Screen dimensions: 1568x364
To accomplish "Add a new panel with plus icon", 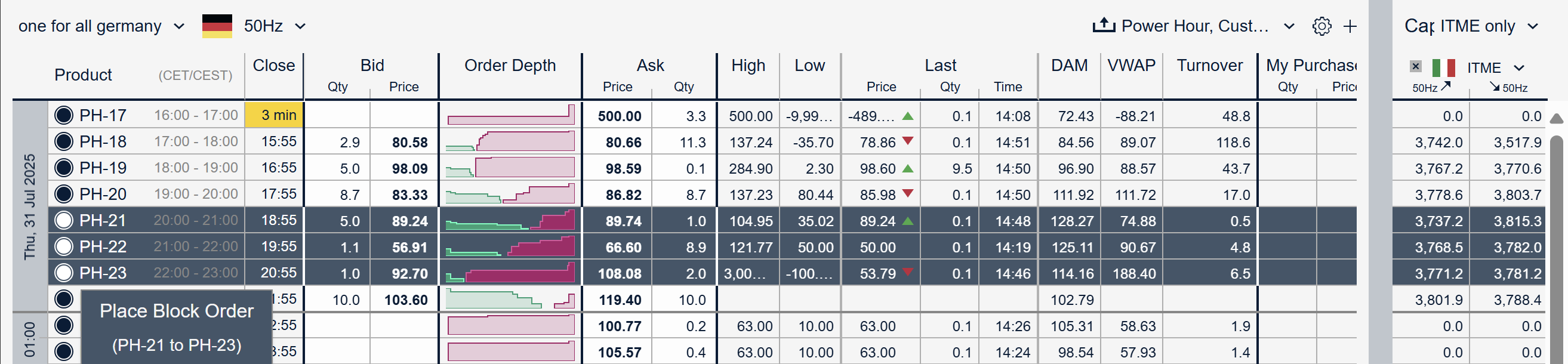I will (x=1350, y=26).
